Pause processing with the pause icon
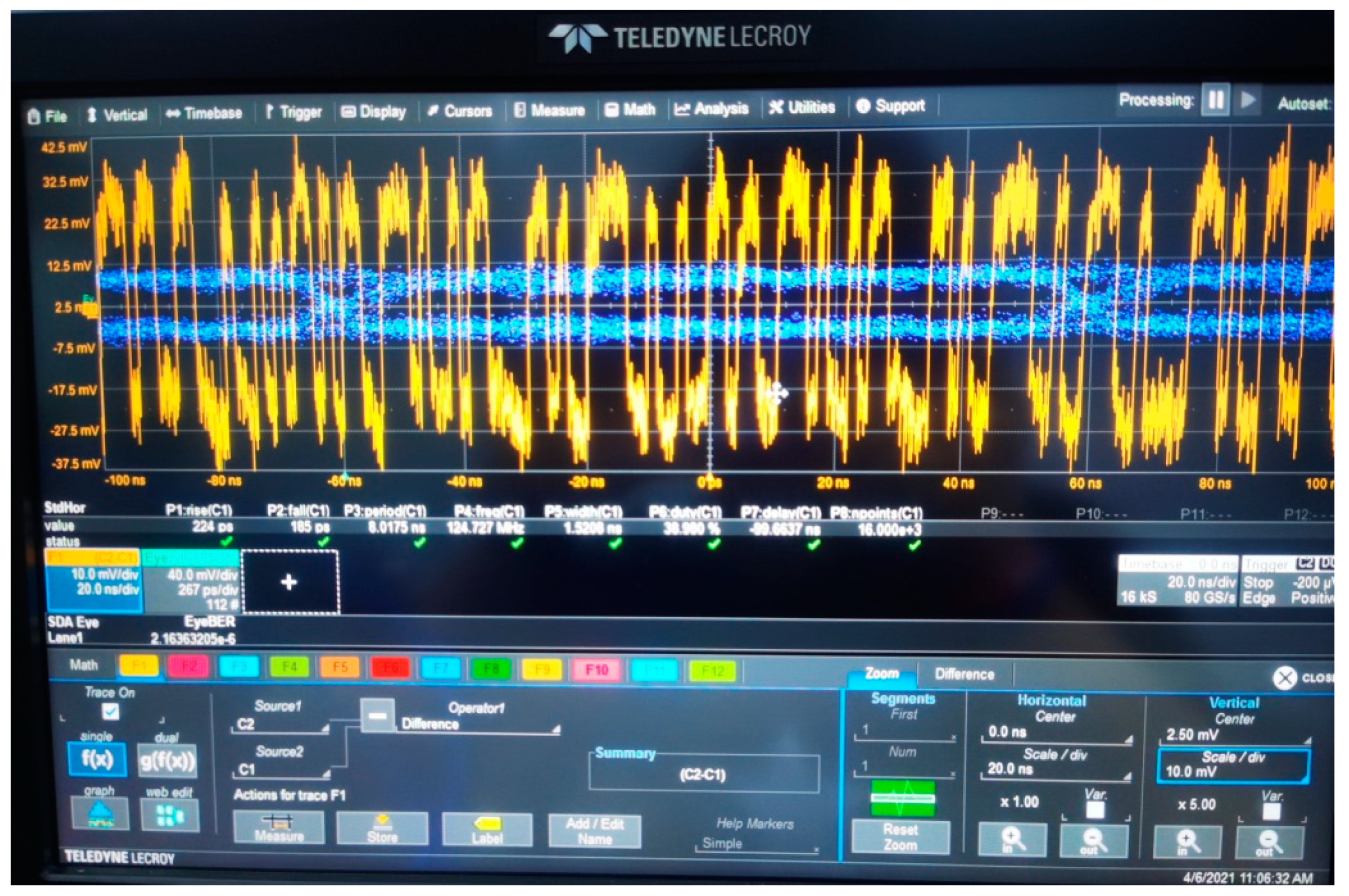Viewport: 1349px width, 896px height. tap(1215, 100)
